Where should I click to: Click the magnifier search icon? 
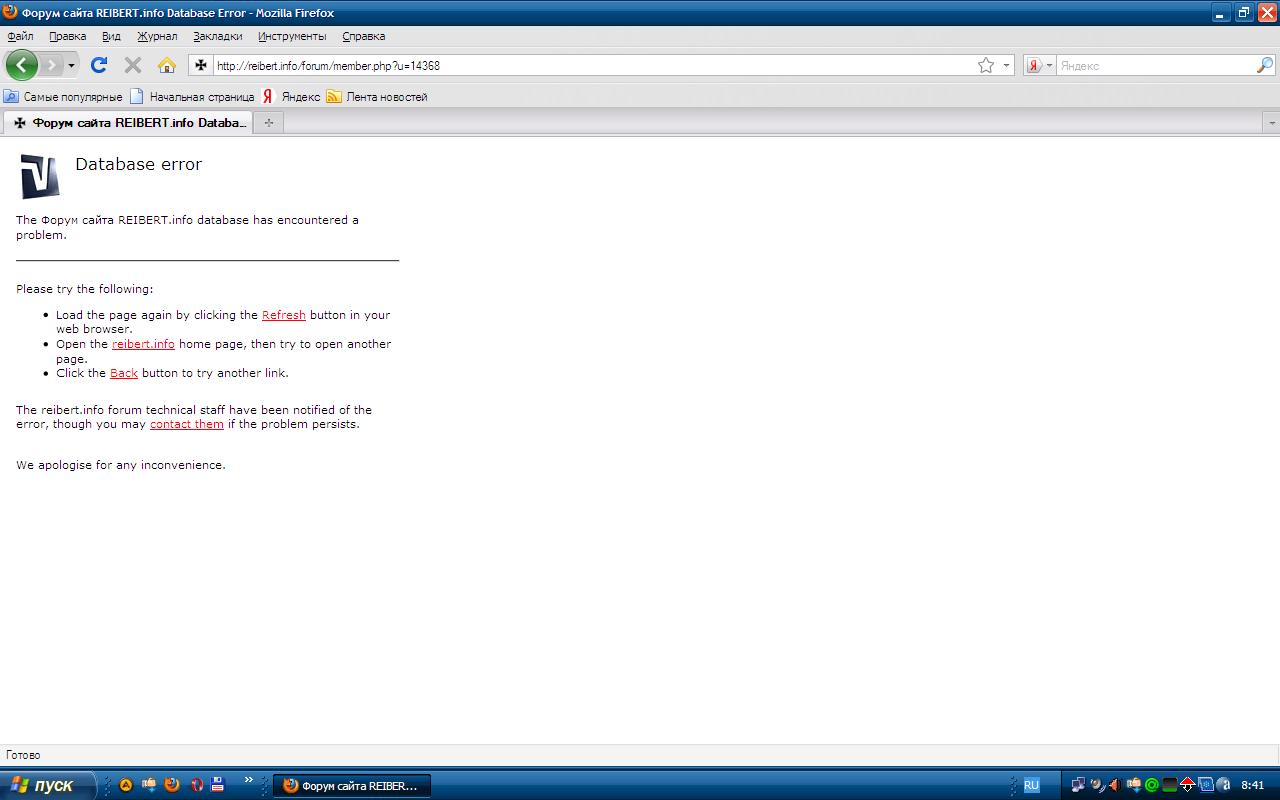point(1265,65)
